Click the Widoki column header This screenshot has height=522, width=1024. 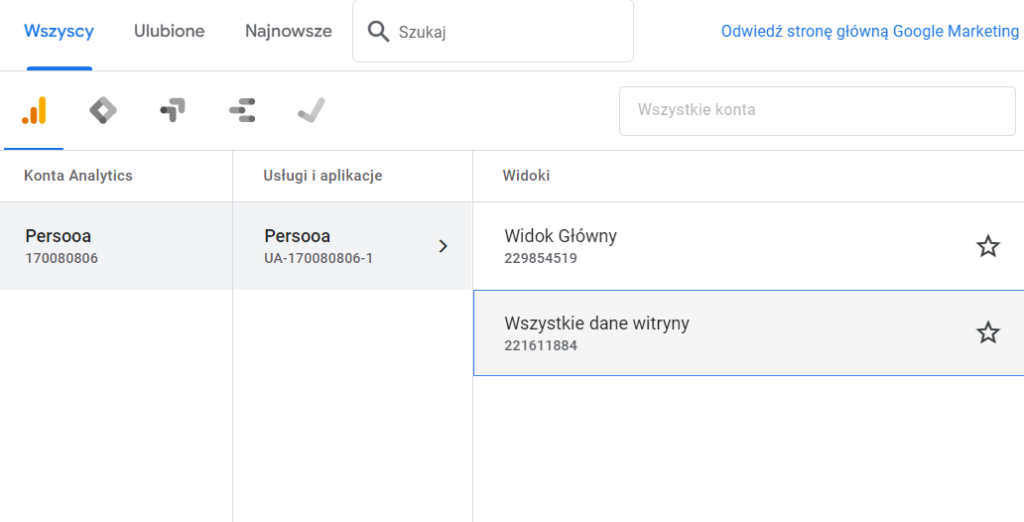tap(526, 176)
